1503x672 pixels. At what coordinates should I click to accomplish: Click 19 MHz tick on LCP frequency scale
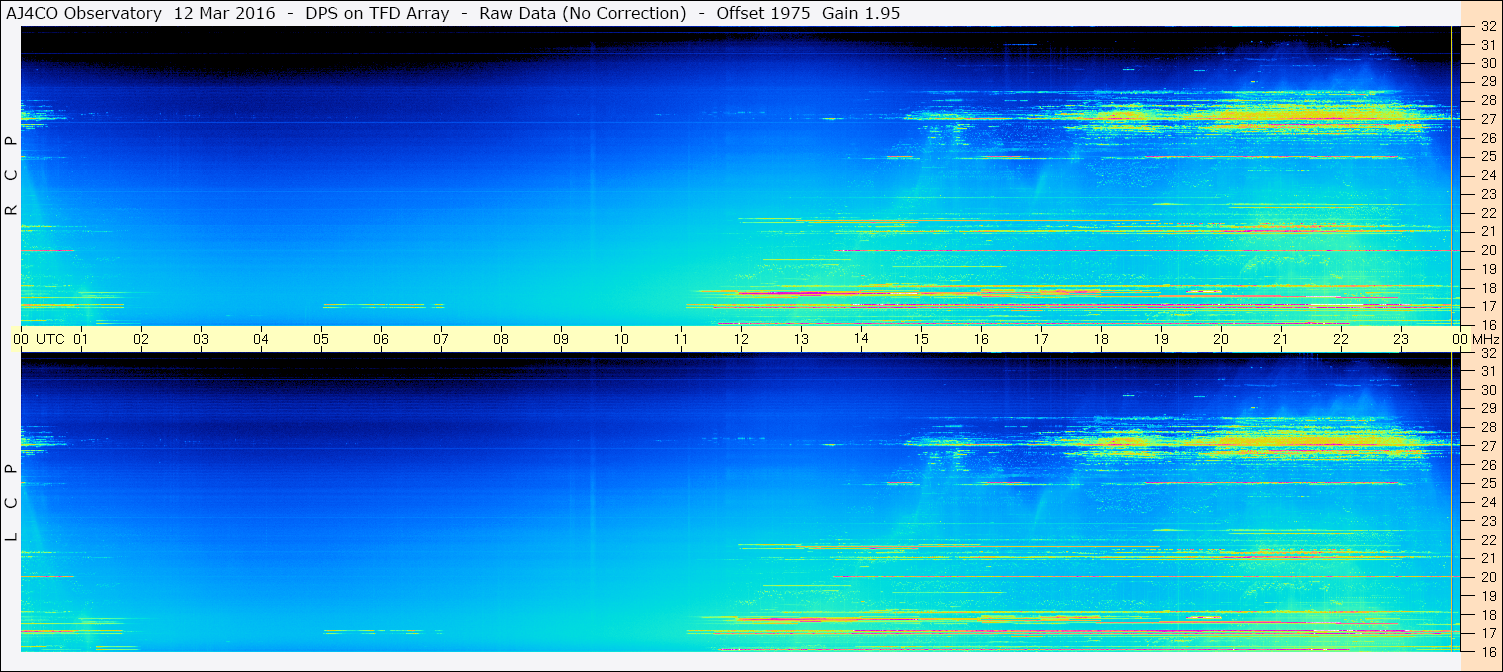(1487, 596)
